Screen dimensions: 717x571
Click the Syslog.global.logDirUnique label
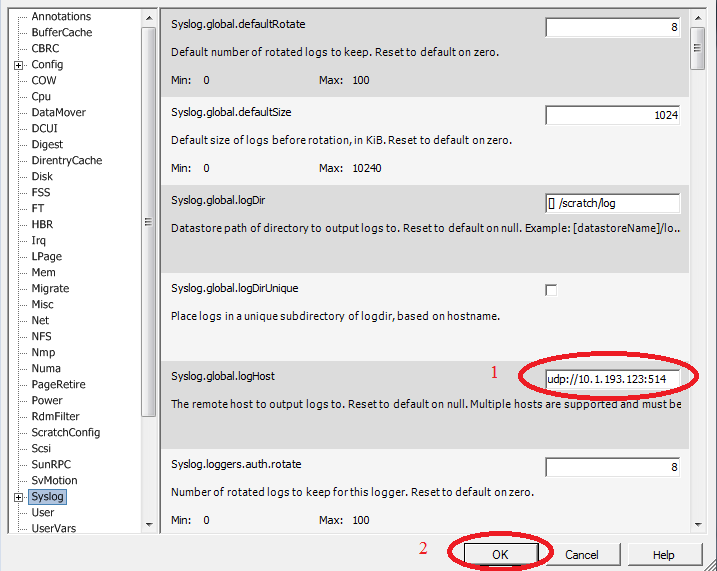(x=235, y=288)
